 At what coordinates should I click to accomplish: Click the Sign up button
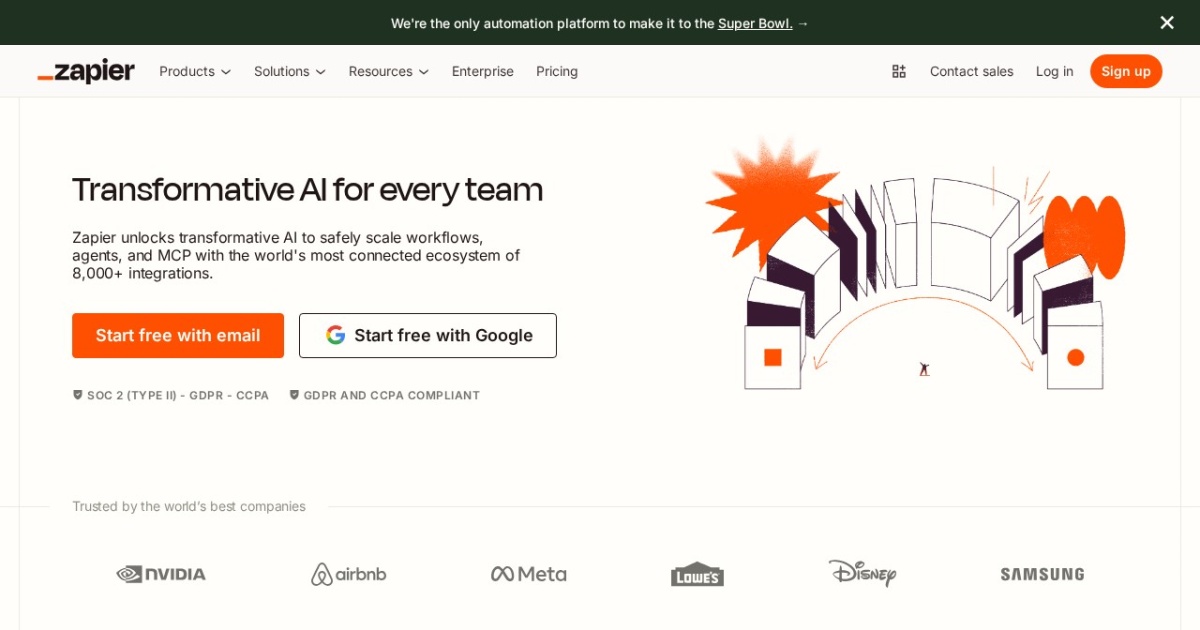tap(1126, 71)
